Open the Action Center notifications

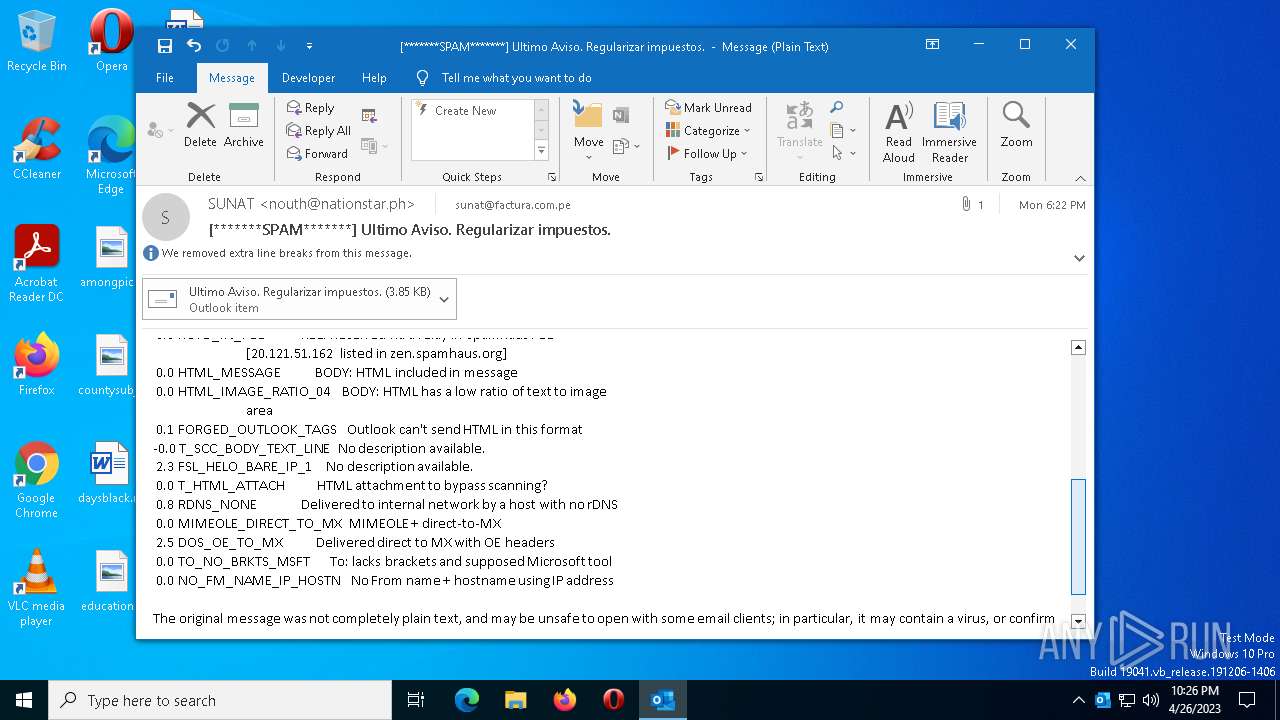tap(1247, 700)
